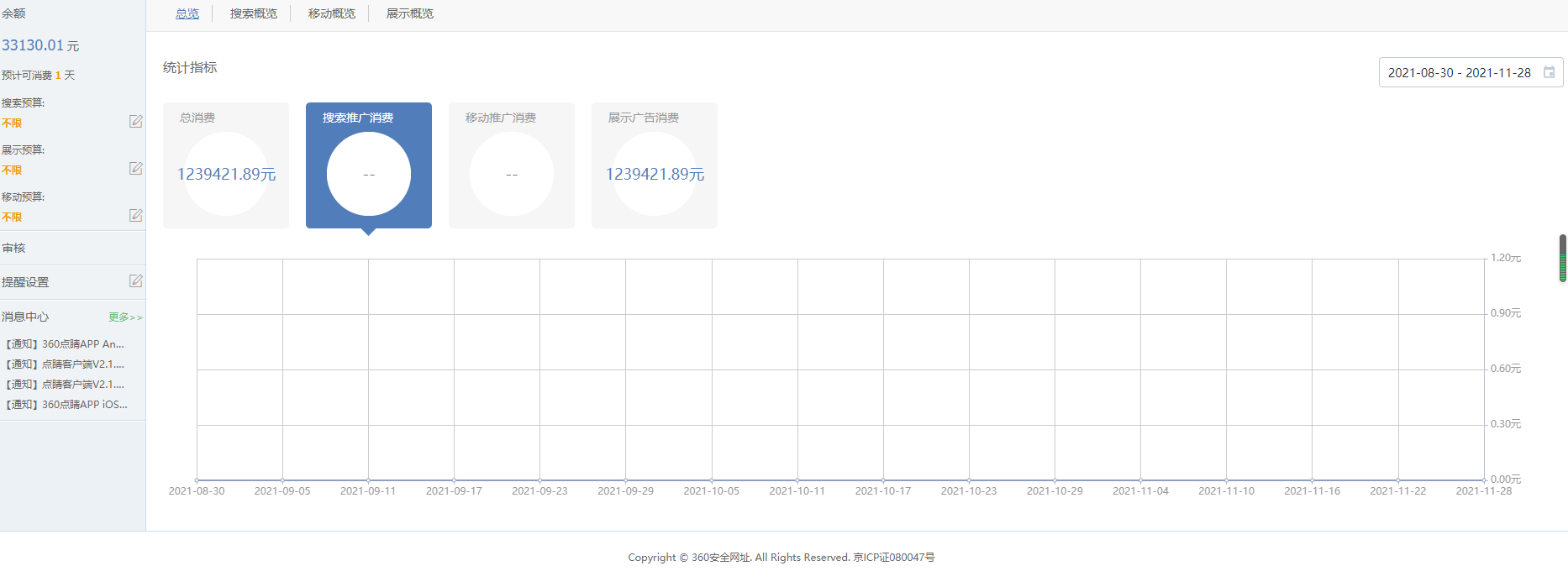Open 提醒设置 edit icon
This screenshot has height=587, width=1568.
click(135, 281)
